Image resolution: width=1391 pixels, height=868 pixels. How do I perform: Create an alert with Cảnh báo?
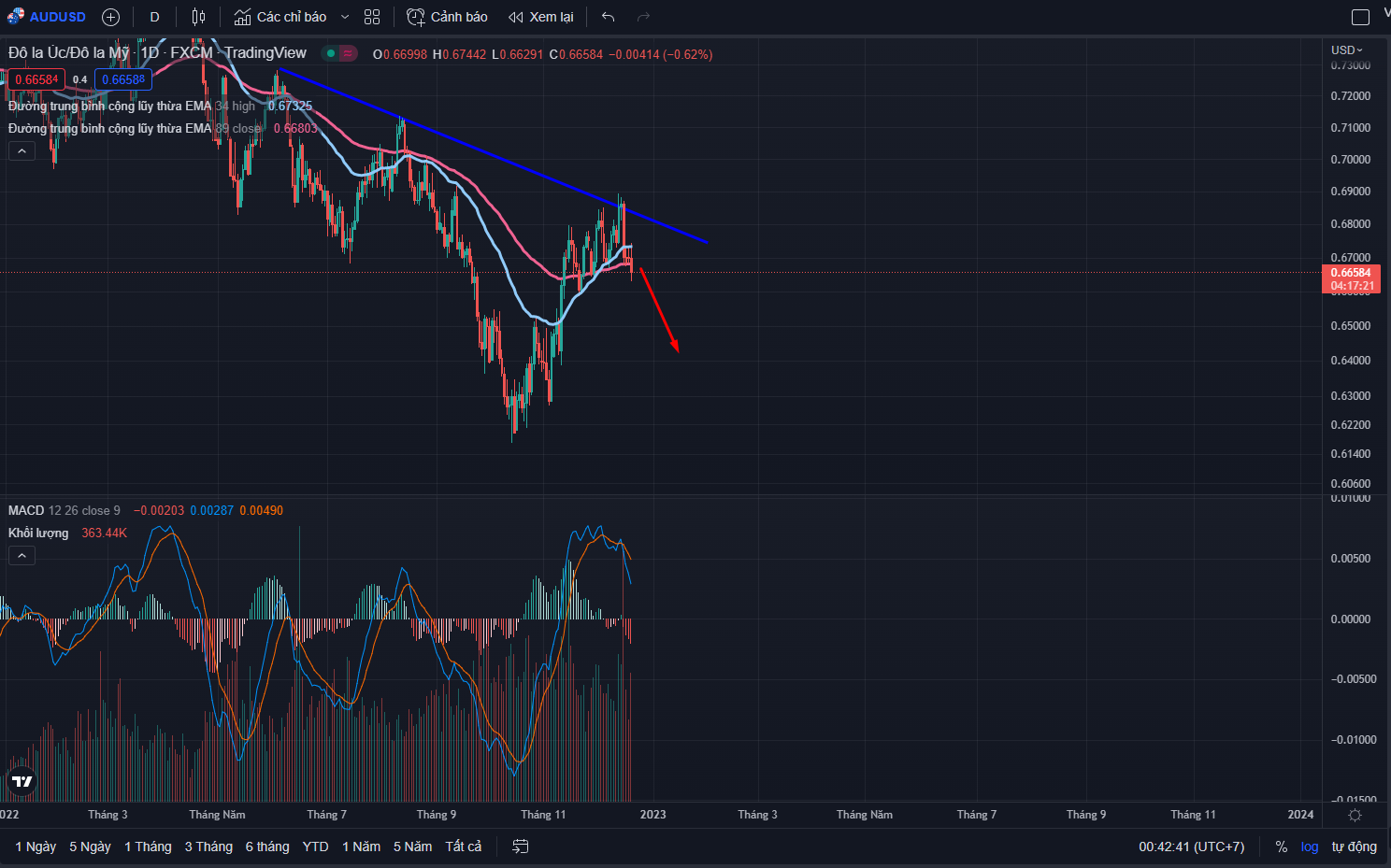(447, 17)
